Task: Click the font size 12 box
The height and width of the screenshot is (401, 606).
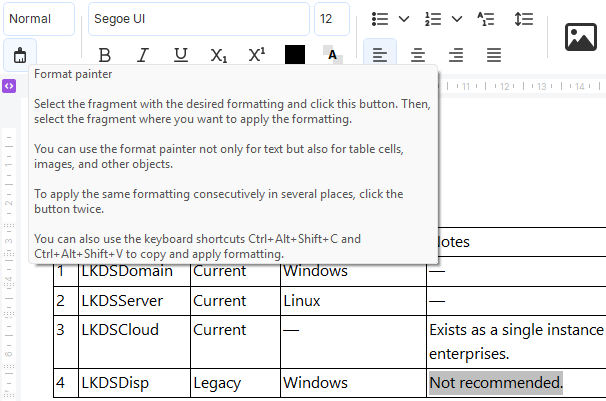Action: point(332,19)
